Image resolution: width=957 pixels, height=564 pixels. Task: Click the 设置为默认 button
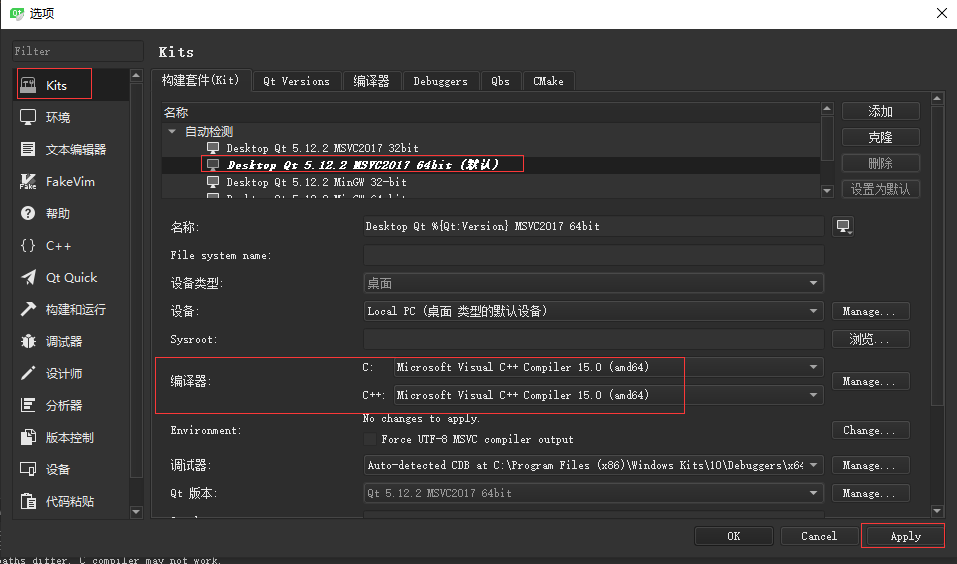[x=880, y=189]
